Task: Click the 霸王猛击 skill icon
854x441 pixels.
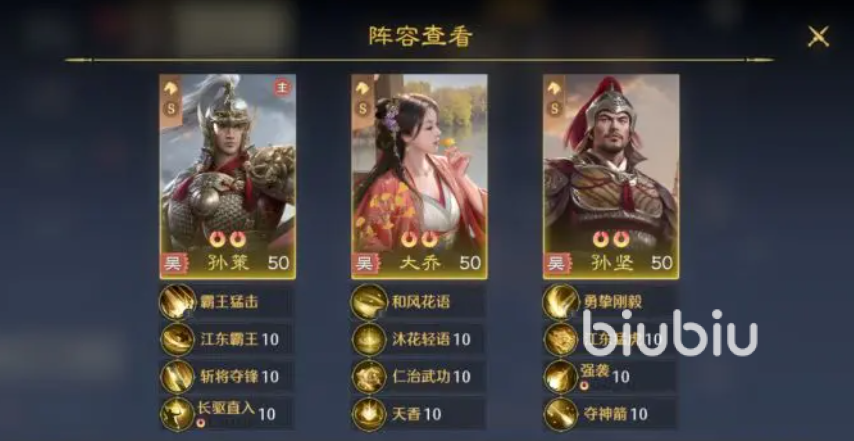Action: [178, 302]
